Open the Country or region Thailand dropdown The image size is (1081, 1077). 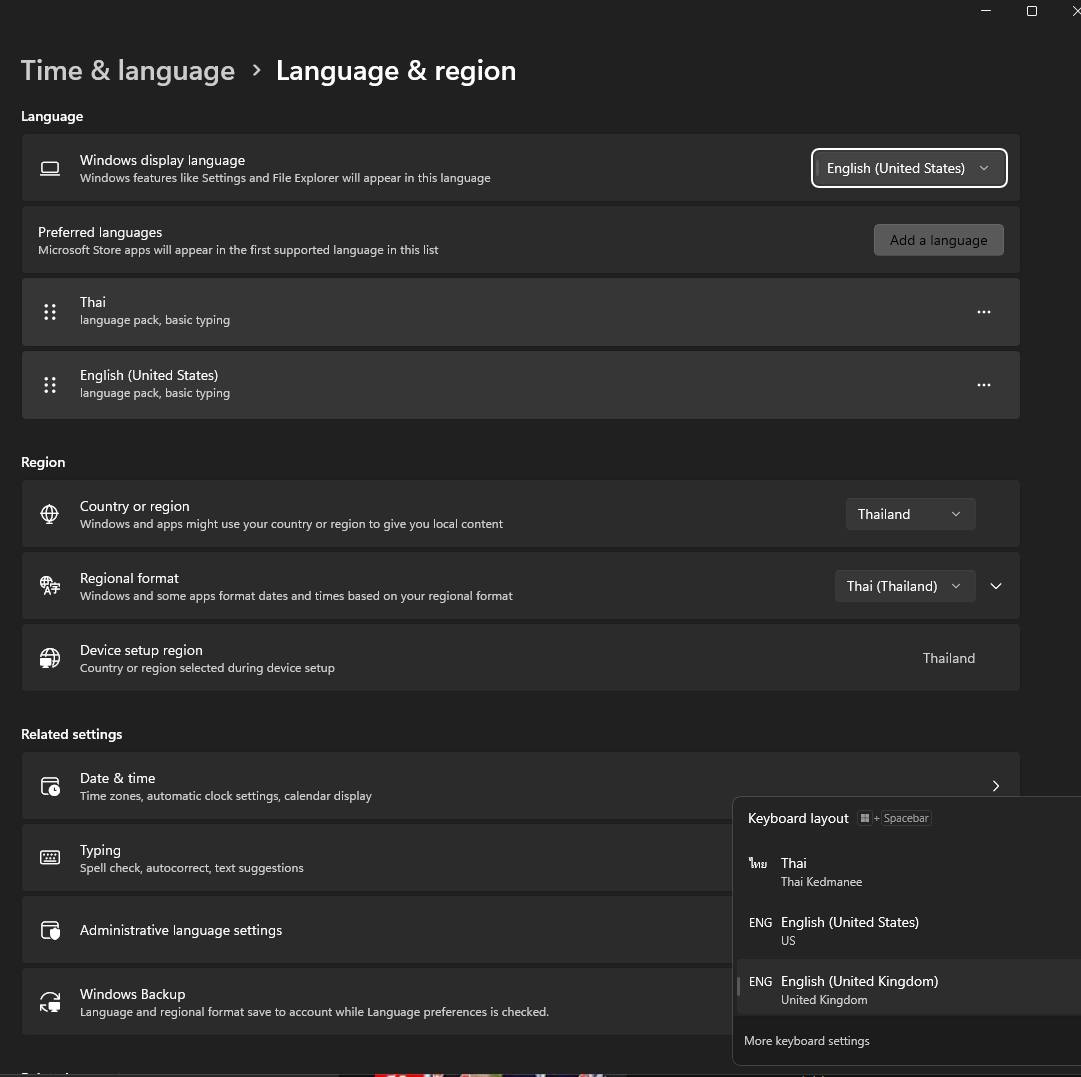910,514
